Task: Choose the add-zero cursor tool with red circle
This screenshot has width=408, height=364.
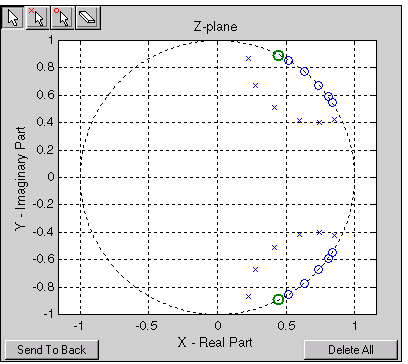Action: coord(62,18)
